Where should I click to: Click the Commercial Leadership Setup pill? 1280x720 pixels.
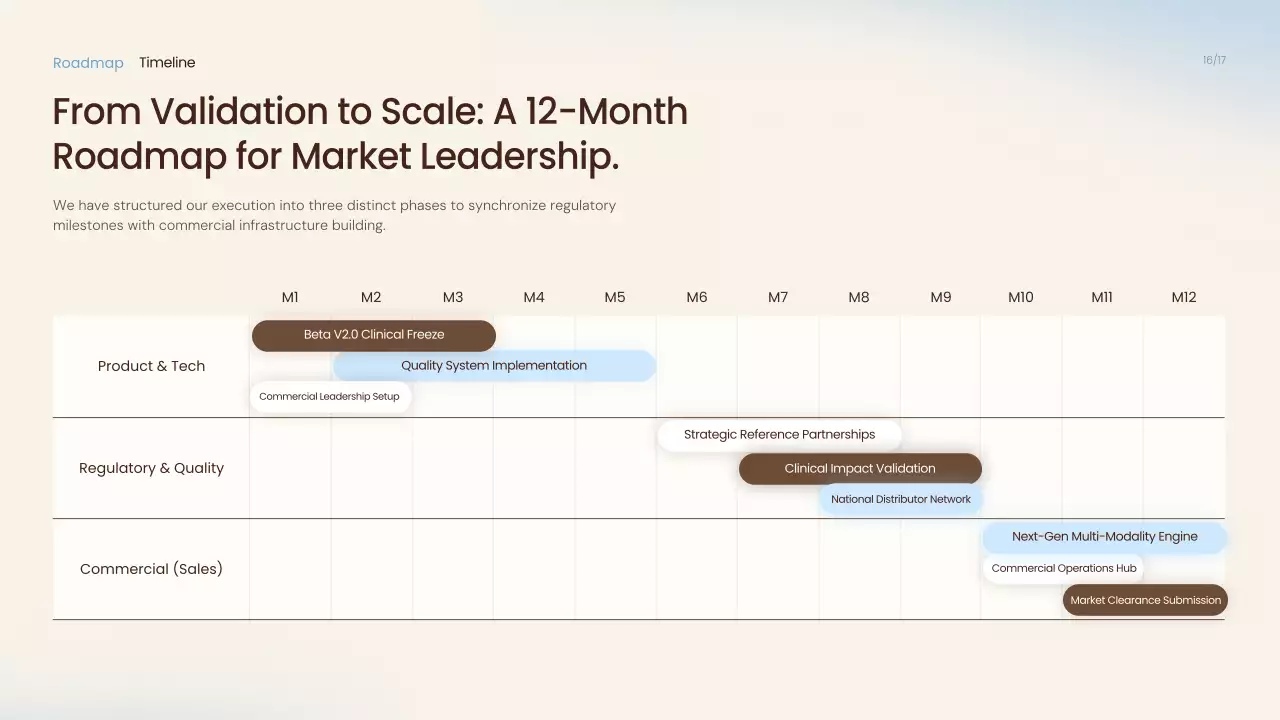(329, 397)
